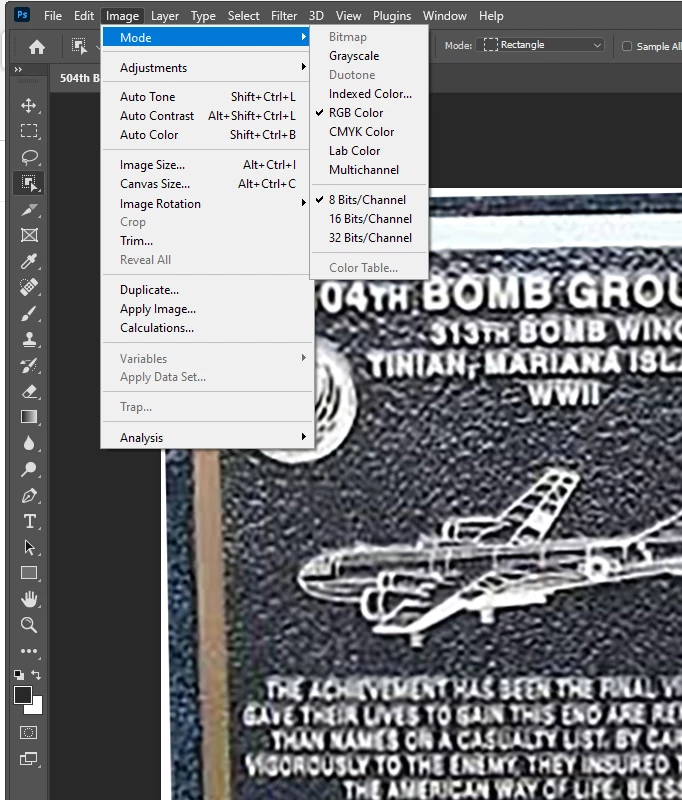Expand the Image Rotation submenu
682x800 pixels.
coord(206,204)
